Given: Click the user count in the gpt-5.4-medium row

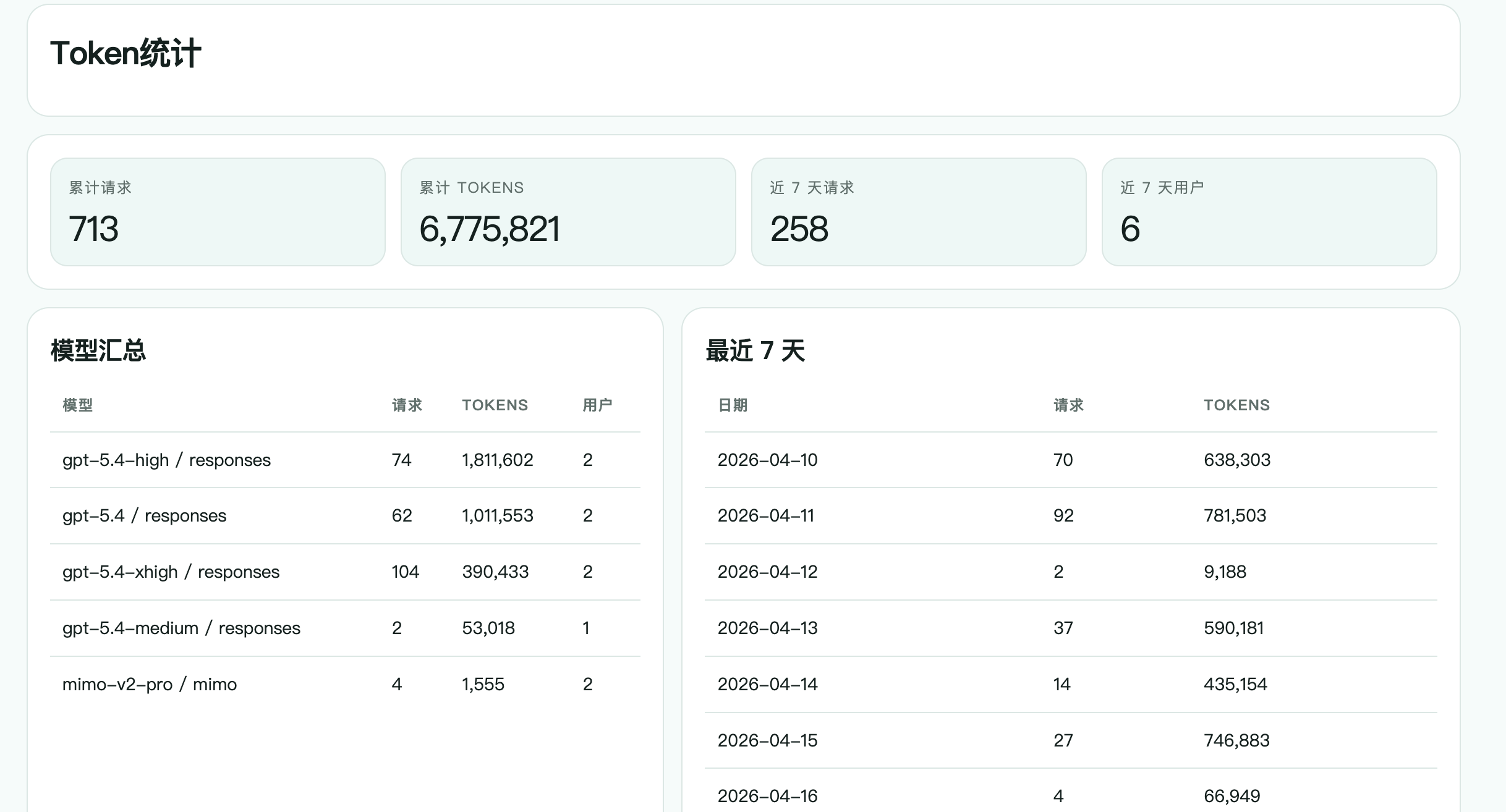Looking at the screenshot, I should (x=585, y=628).
